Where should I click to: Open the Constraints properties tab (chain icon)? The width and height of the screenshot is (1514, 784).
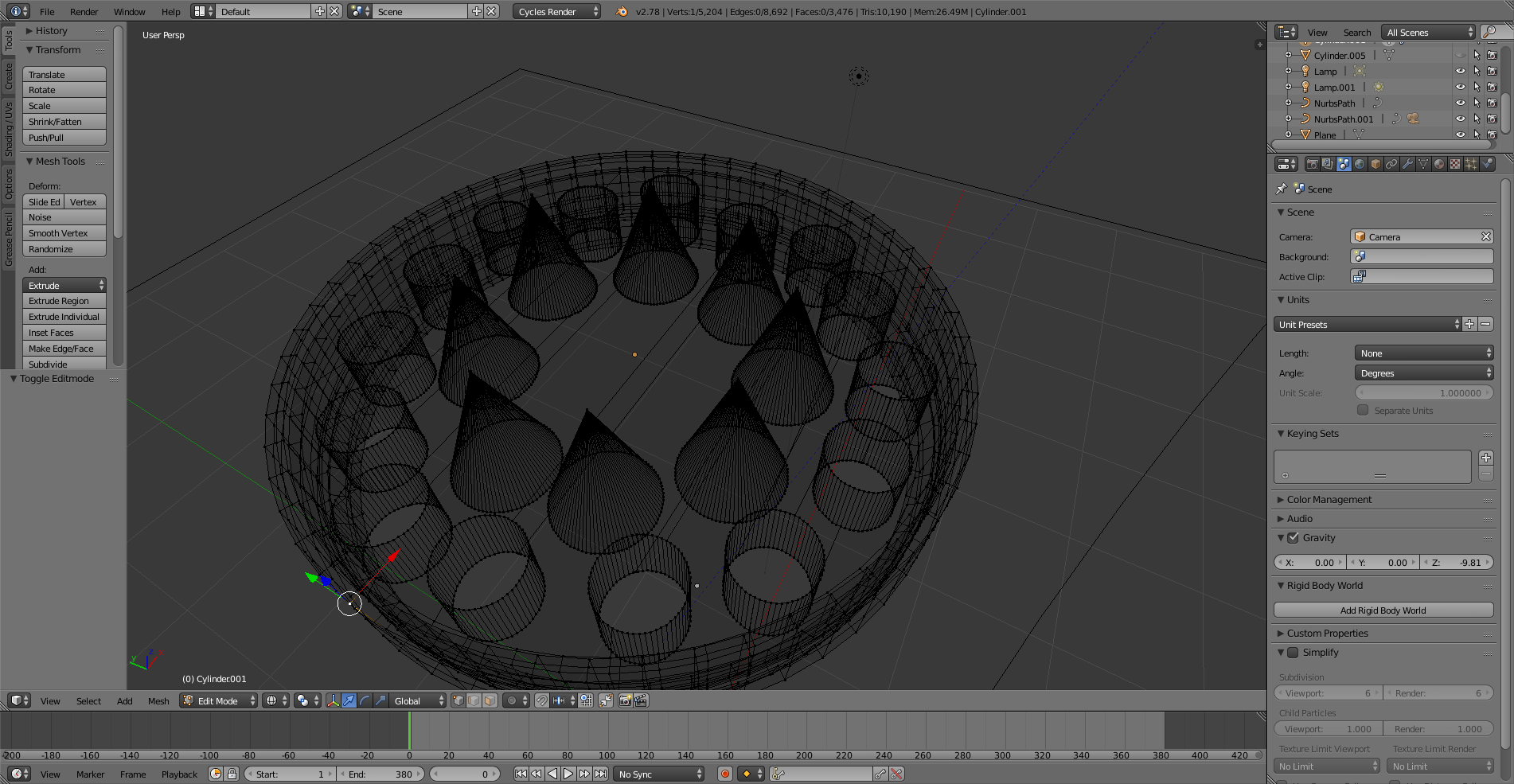click(1391, 164)
